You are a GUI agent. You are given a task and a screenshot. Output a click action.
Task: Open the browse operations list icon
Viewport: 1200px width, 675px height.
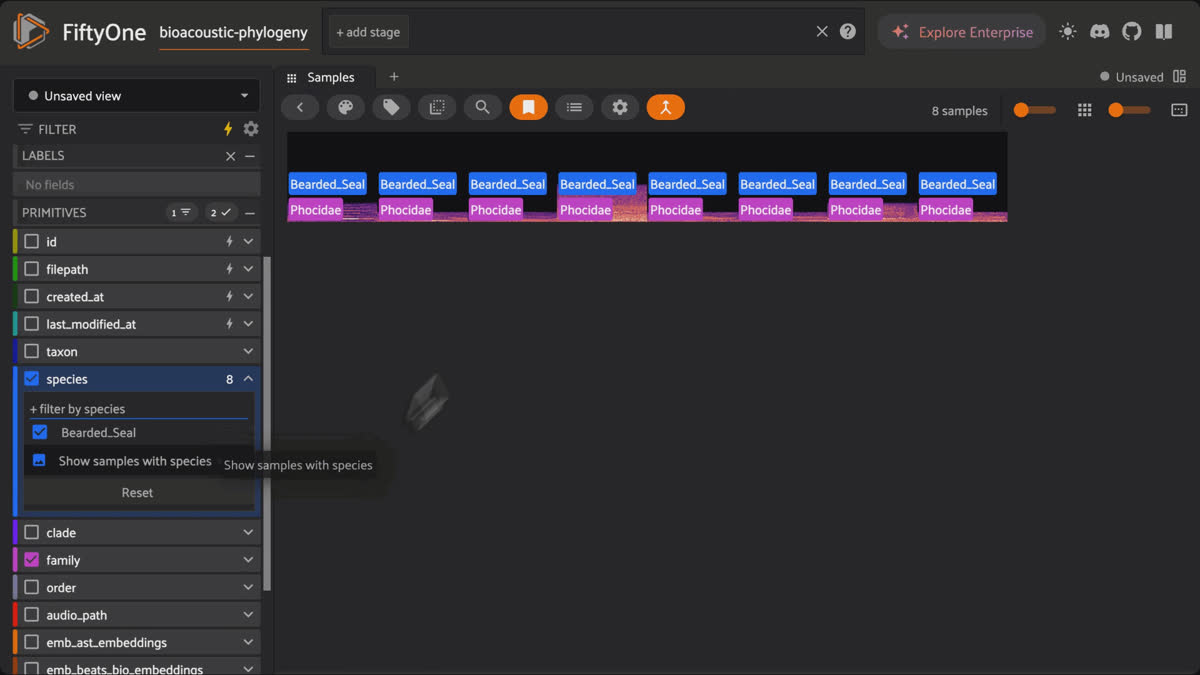click(574, 108)
